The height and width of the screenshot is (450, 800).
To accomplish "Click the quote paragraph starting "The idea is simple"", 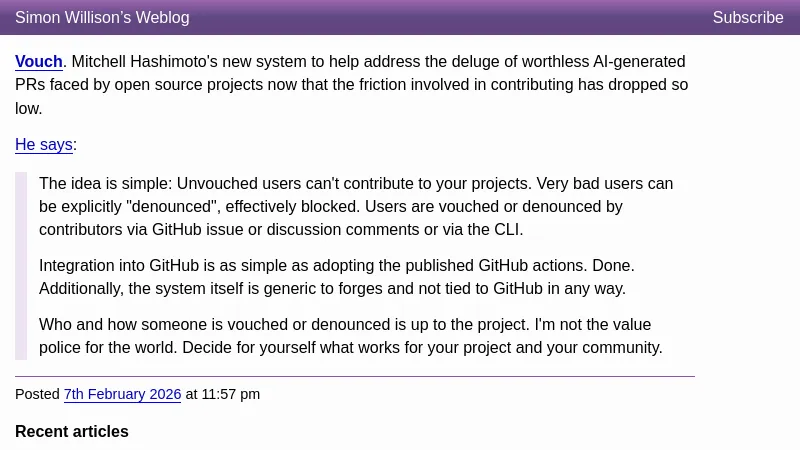I will 356,207.
